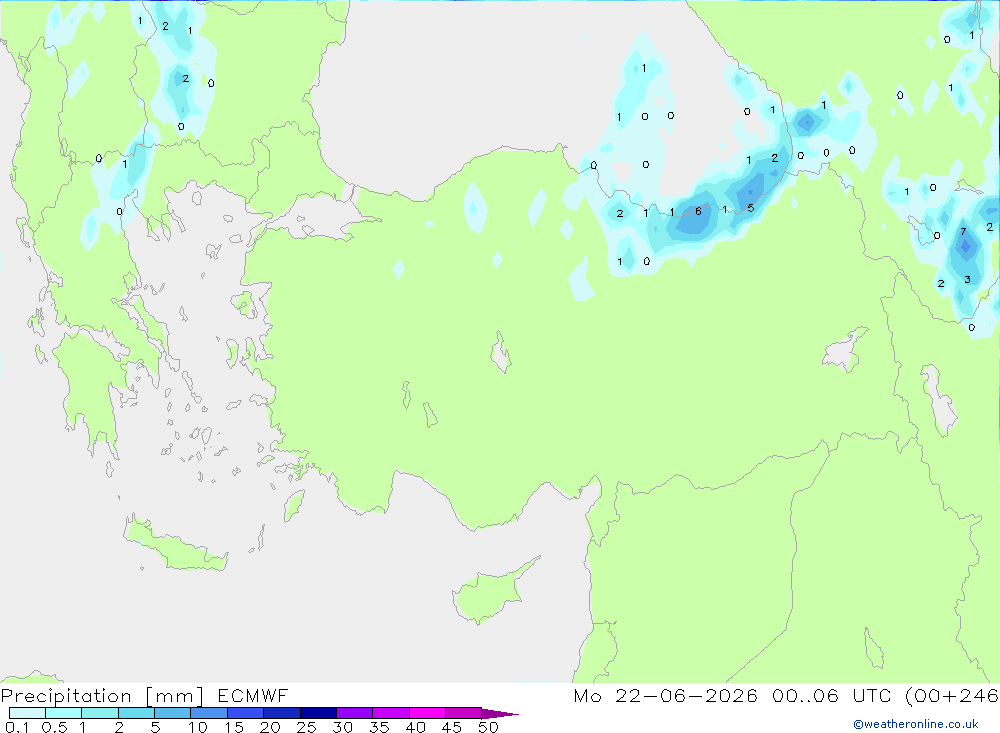The image size is (1000, 733).
Task: Pick the 15–20 mm legend color swatch
Action: coord(246,713)
